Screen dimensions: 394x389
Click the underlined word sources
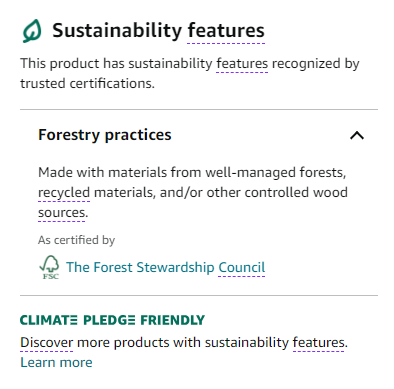point(62,213)
